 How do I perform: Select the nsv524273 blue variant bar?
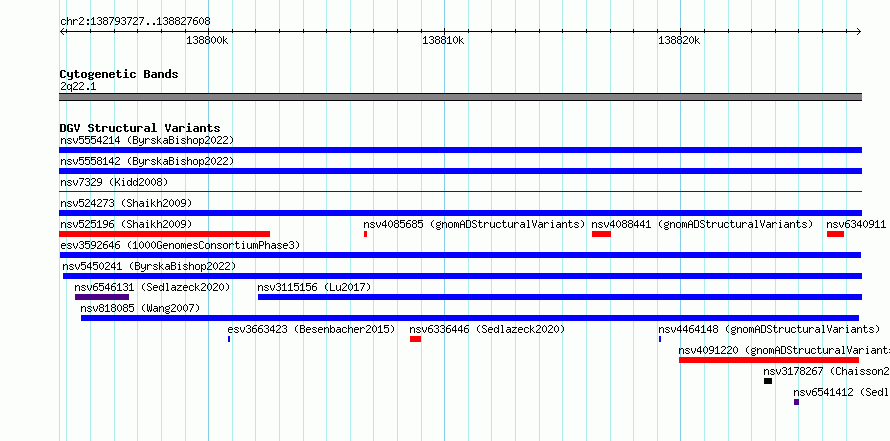coord(460,213)
